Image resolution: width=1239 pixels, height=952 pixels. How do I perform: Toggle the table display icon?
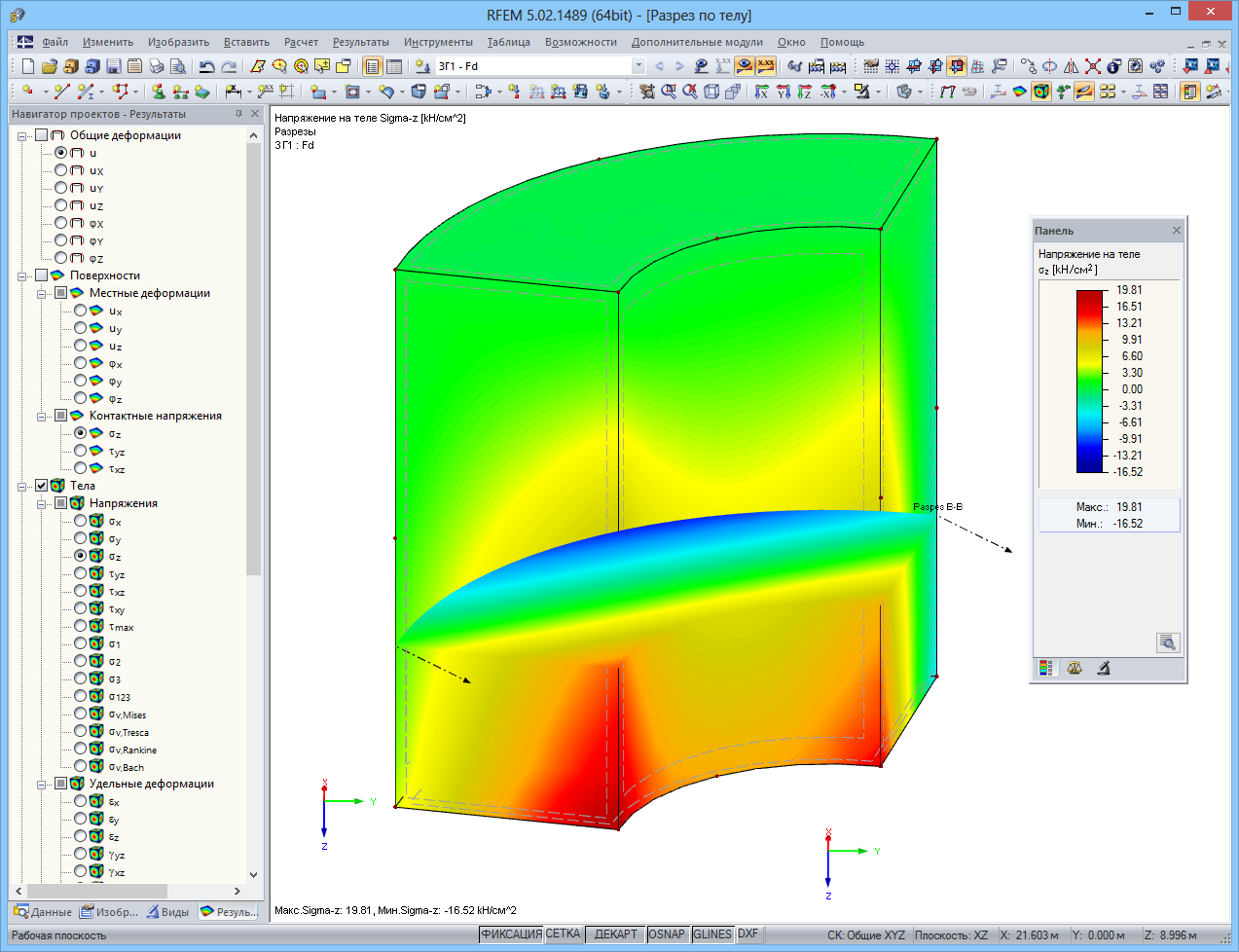pos(394,66)
